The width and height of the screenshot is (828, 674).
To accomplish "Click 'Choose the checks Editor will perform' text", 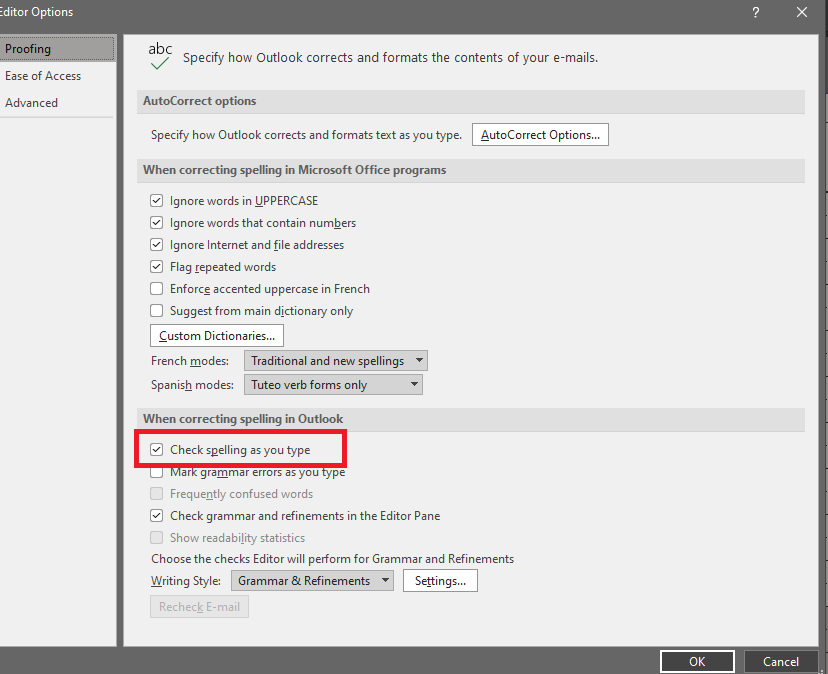I will (x=332, y=559).
